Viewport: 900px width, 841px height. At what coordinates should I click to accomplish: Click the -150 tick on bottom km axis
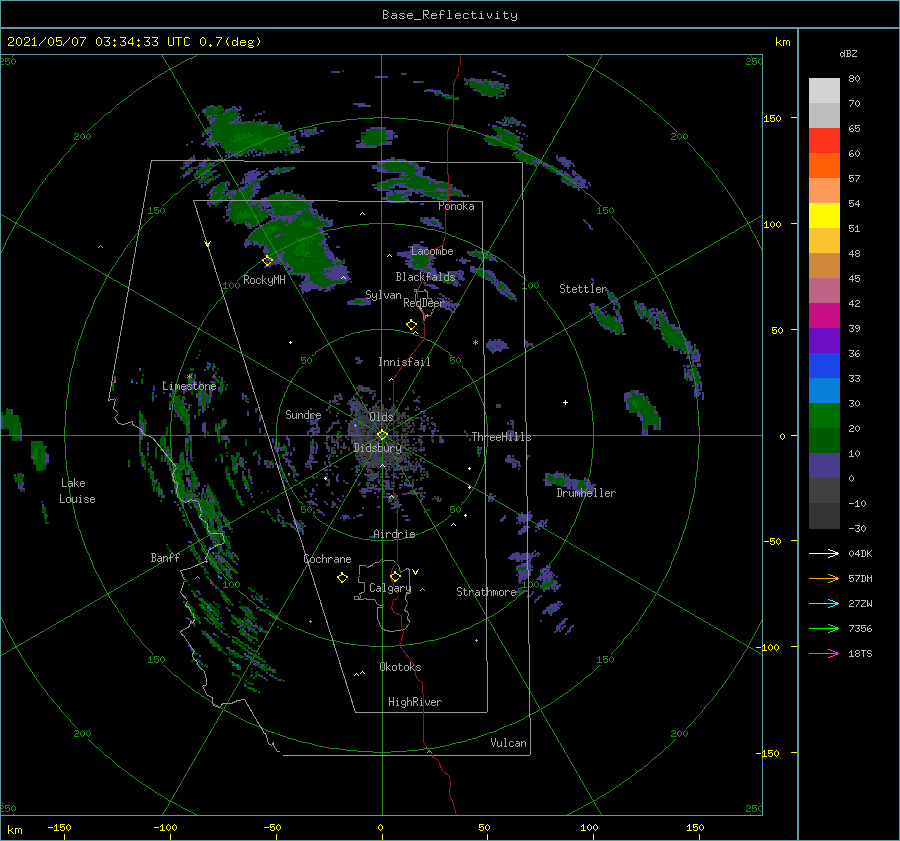(x=59, y=828)
